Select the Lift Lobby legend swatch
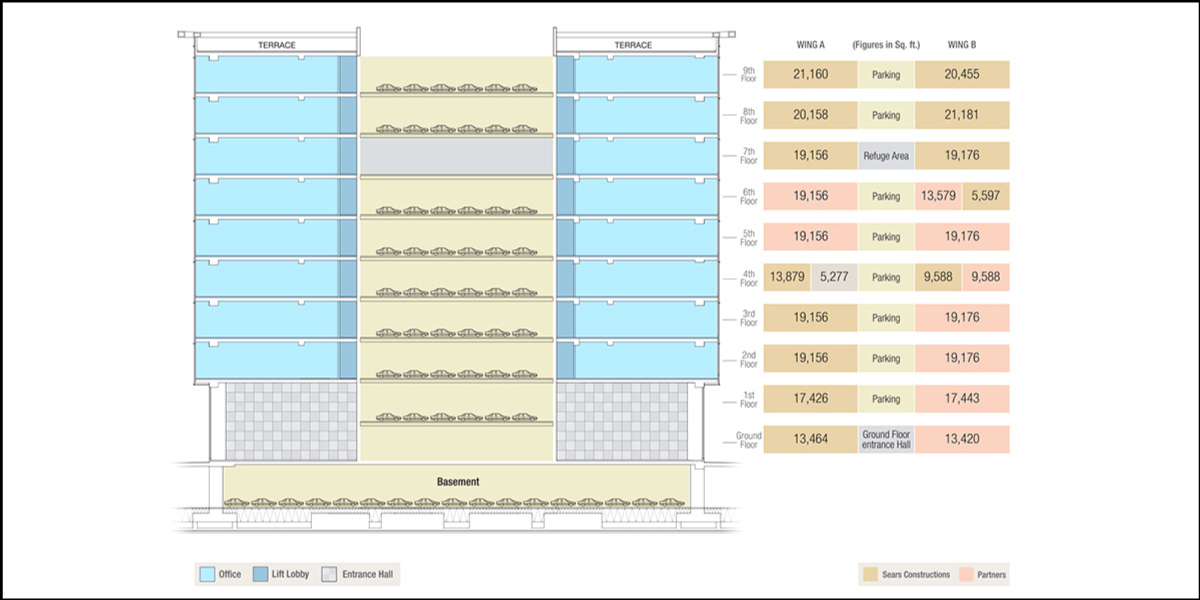The width and height of the screenshot is (1200, 600). [264, 574]
